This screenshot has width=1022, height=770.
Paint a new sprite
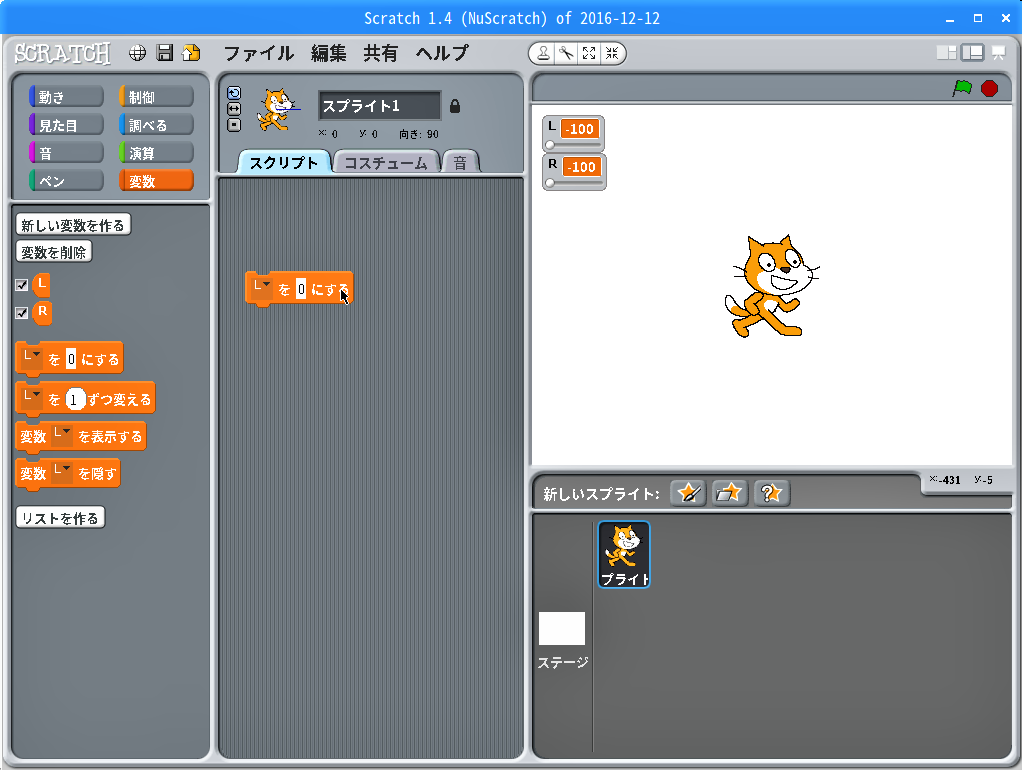click(x=688, y=493)
